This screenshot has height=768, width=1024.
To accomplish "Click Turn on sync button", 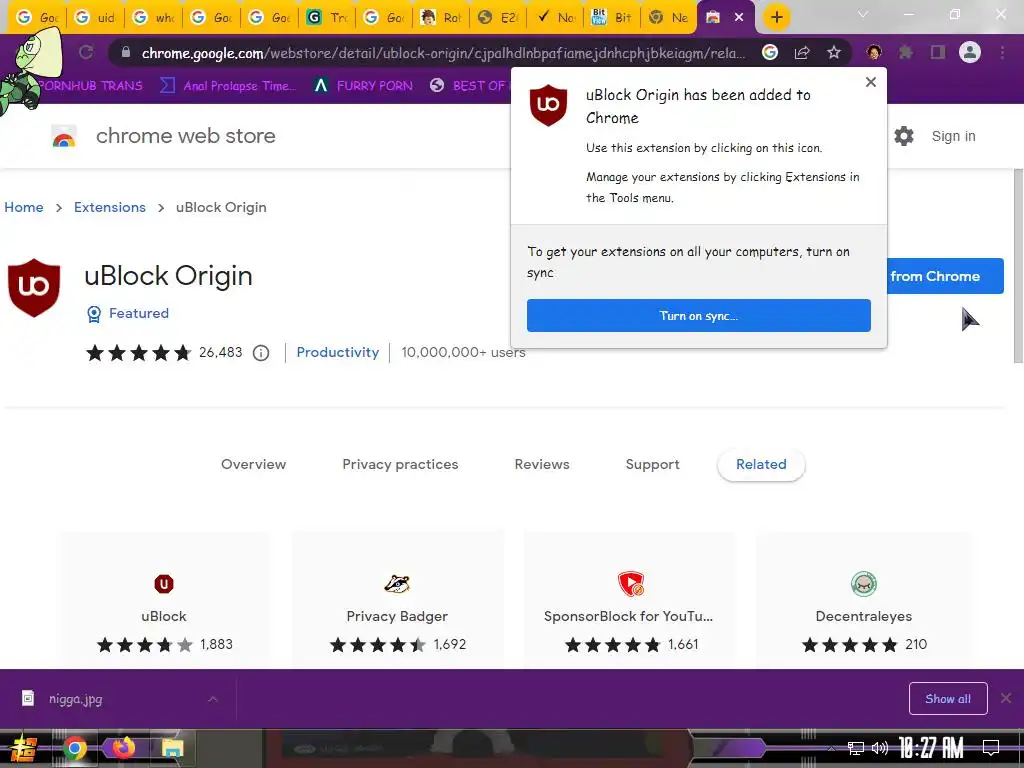I will pos(698,315).
